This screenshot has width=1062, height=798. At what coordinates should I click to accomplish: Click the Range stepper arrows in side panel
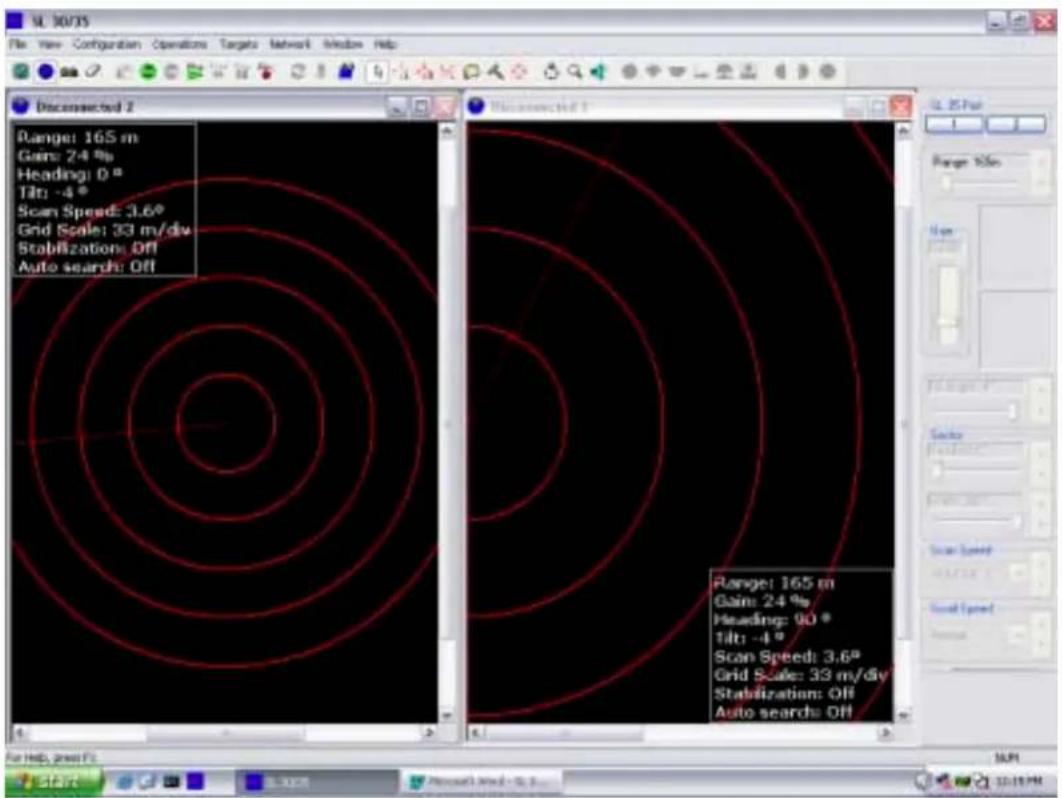point(1040,173)
